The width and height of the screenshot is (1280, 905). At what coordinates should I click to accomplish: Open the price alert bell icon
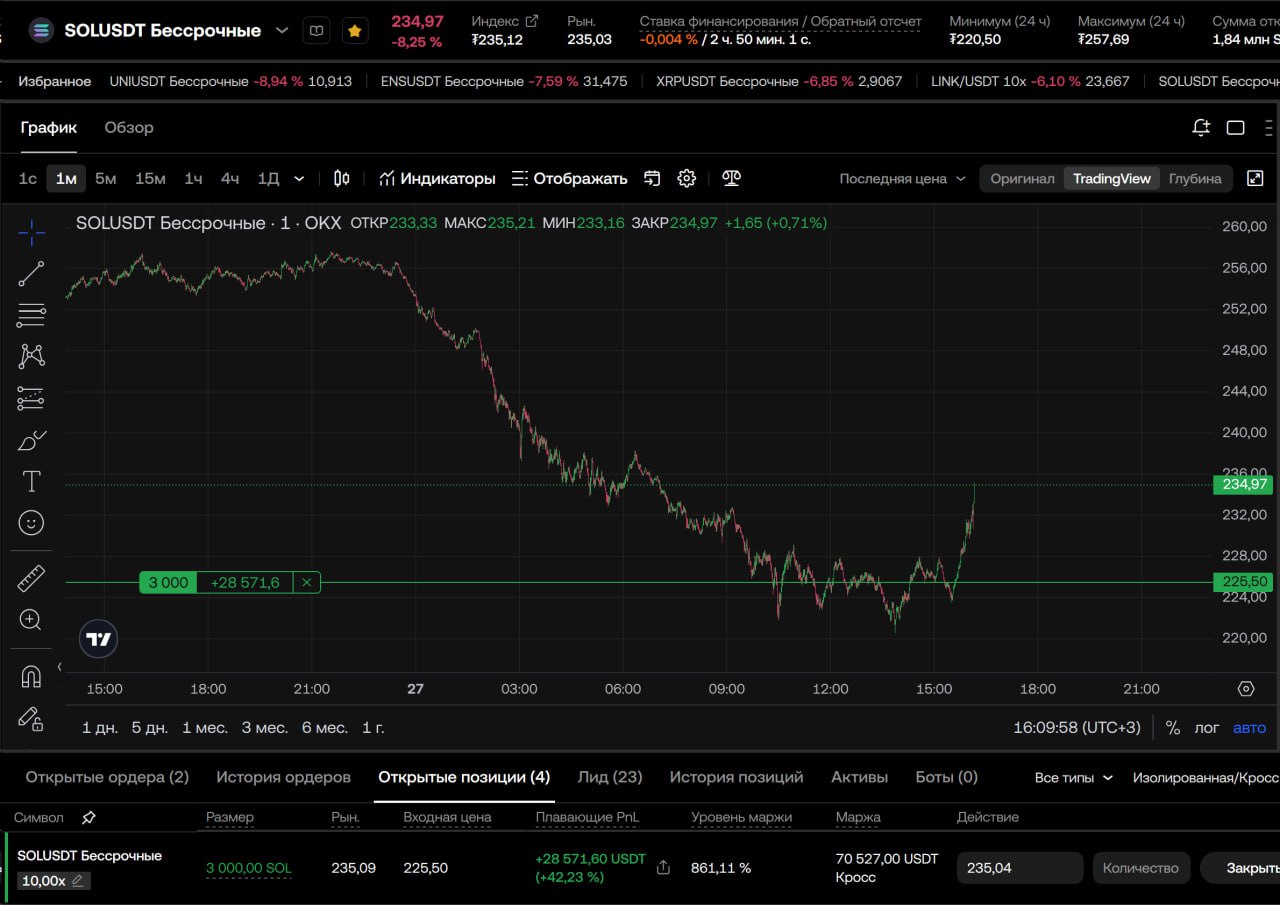[1201, 127]
